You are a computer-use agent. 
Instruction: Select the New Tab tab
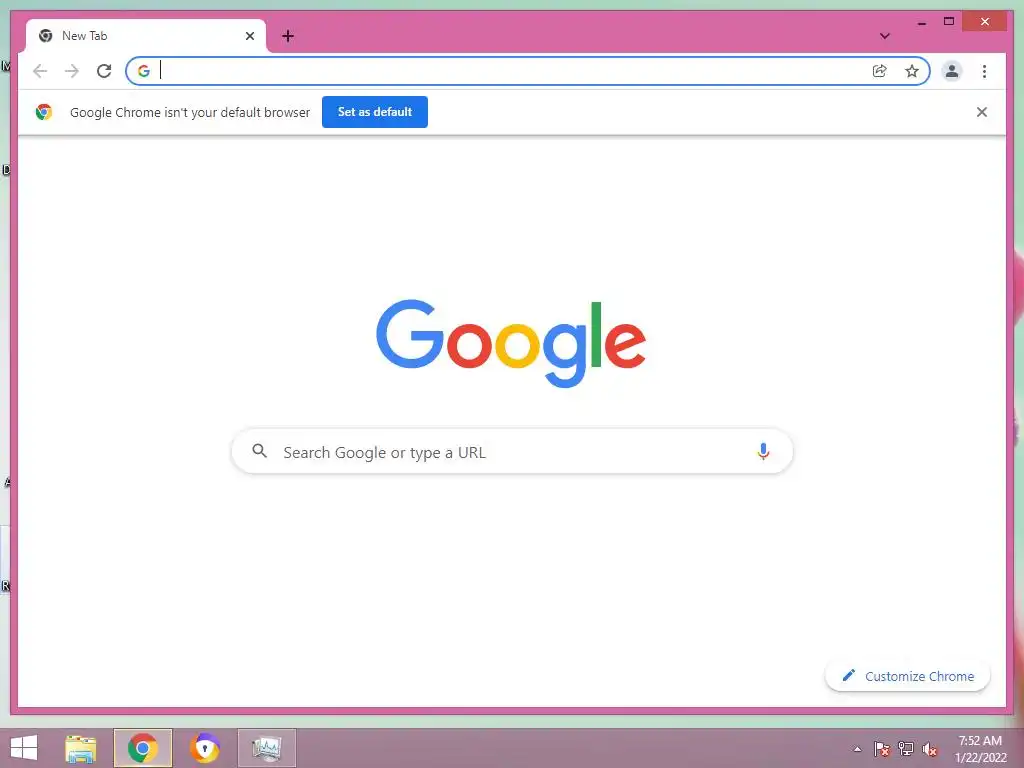coord(146,36)
